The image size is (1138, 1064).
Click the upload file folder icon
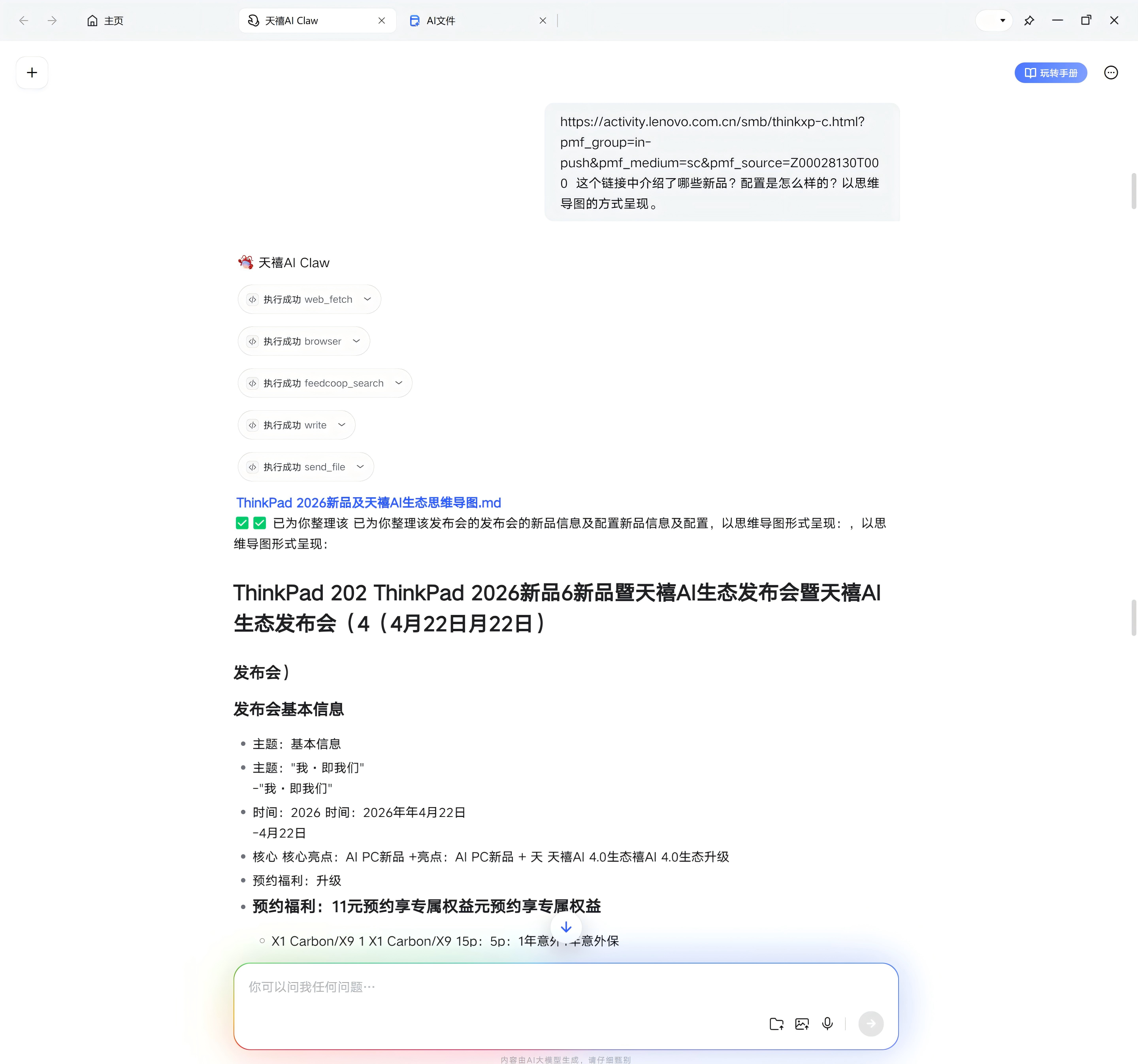pyautogui.click(x=776, y=1024)
